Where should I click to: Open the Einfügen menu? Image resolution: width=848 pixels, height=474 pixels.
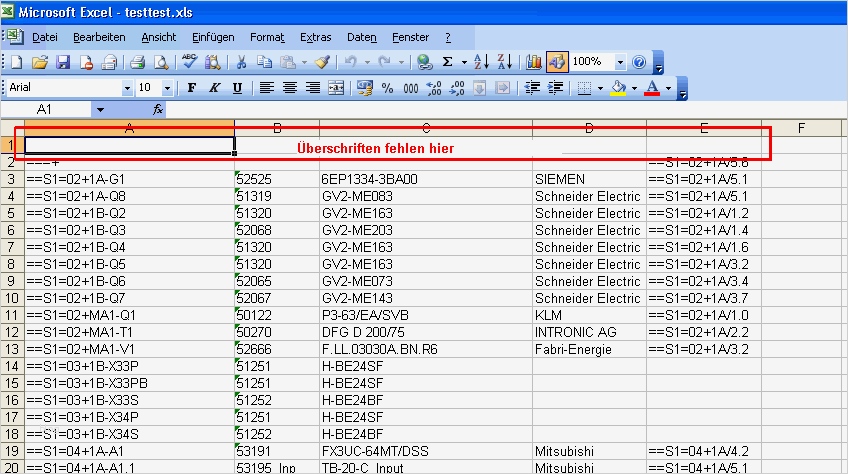(213, 37)
